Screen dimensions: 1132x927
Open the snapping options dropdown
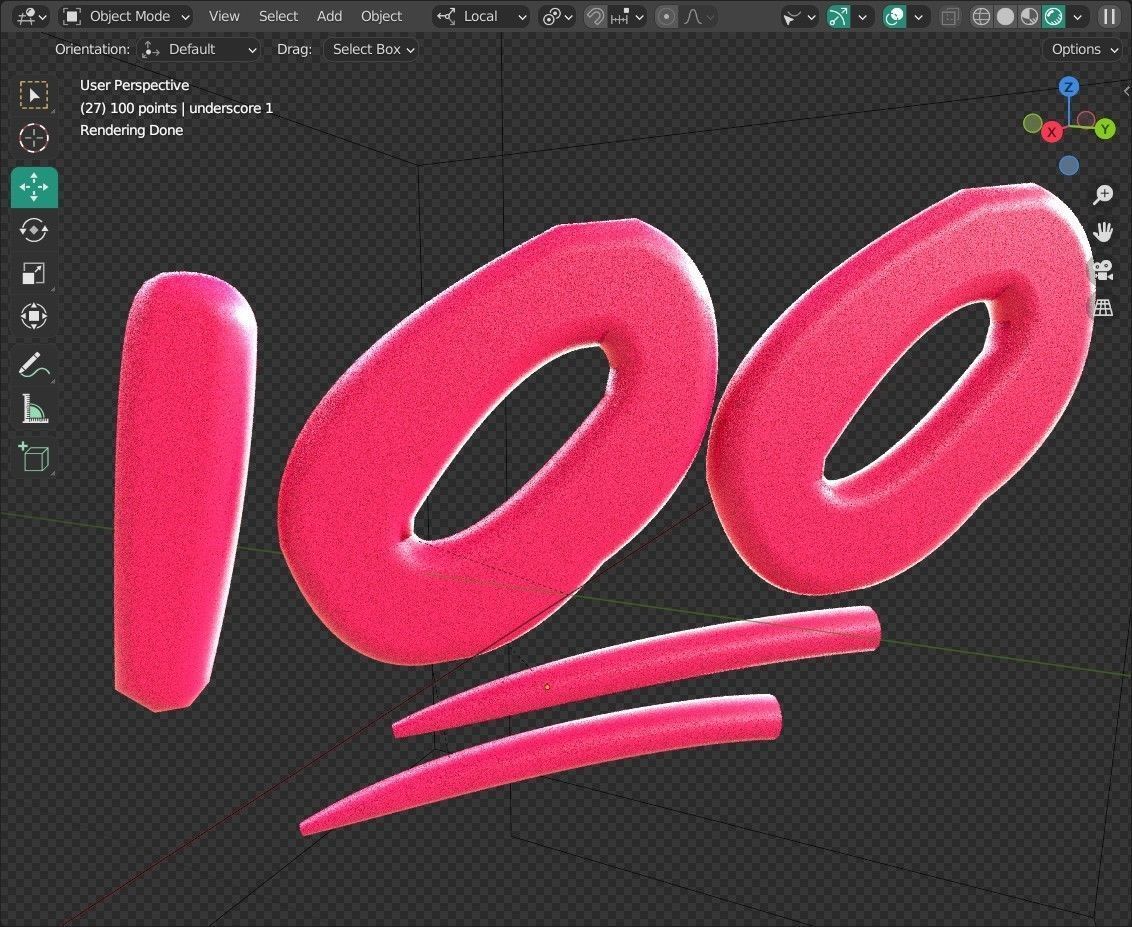(x=627, y=16)
